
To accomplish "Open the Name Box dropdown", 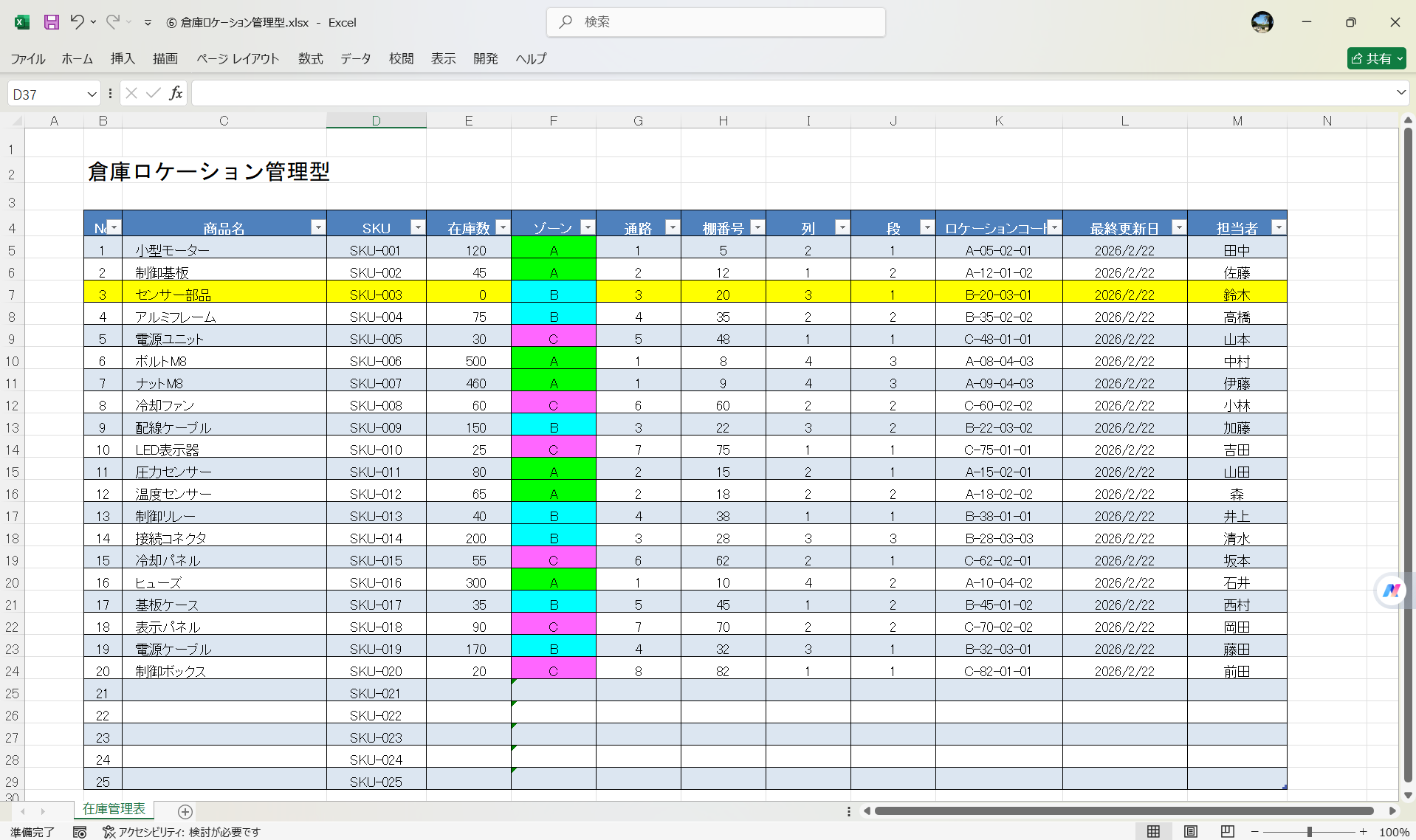I will pos(91,93).
